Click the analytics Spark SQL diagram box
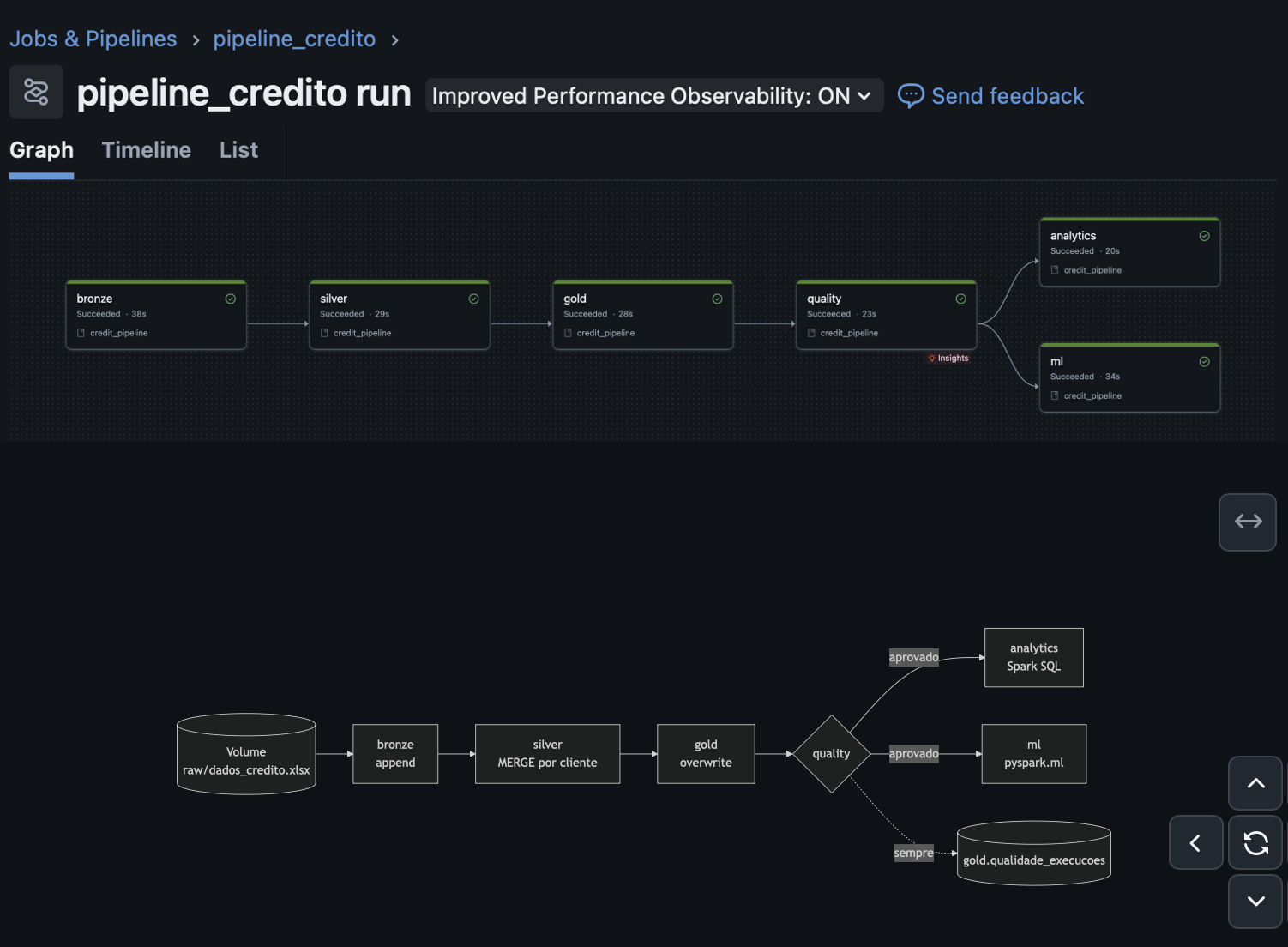The image size is (1288, 947). click(x=1034, y=658)
